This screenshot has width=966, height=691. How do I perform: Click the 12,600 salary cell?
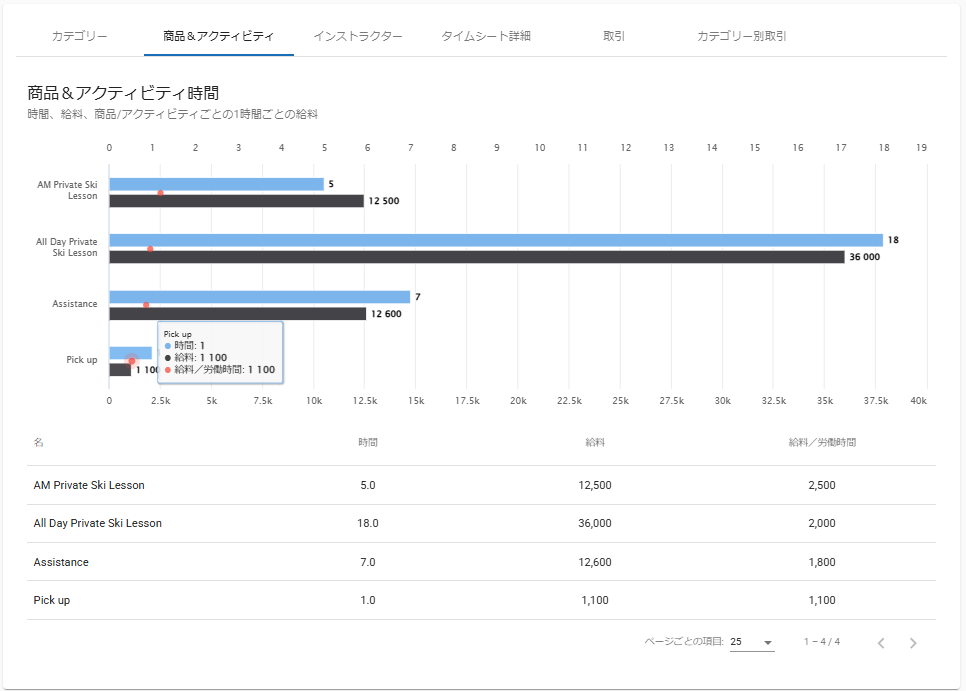(x=595, y=562)
